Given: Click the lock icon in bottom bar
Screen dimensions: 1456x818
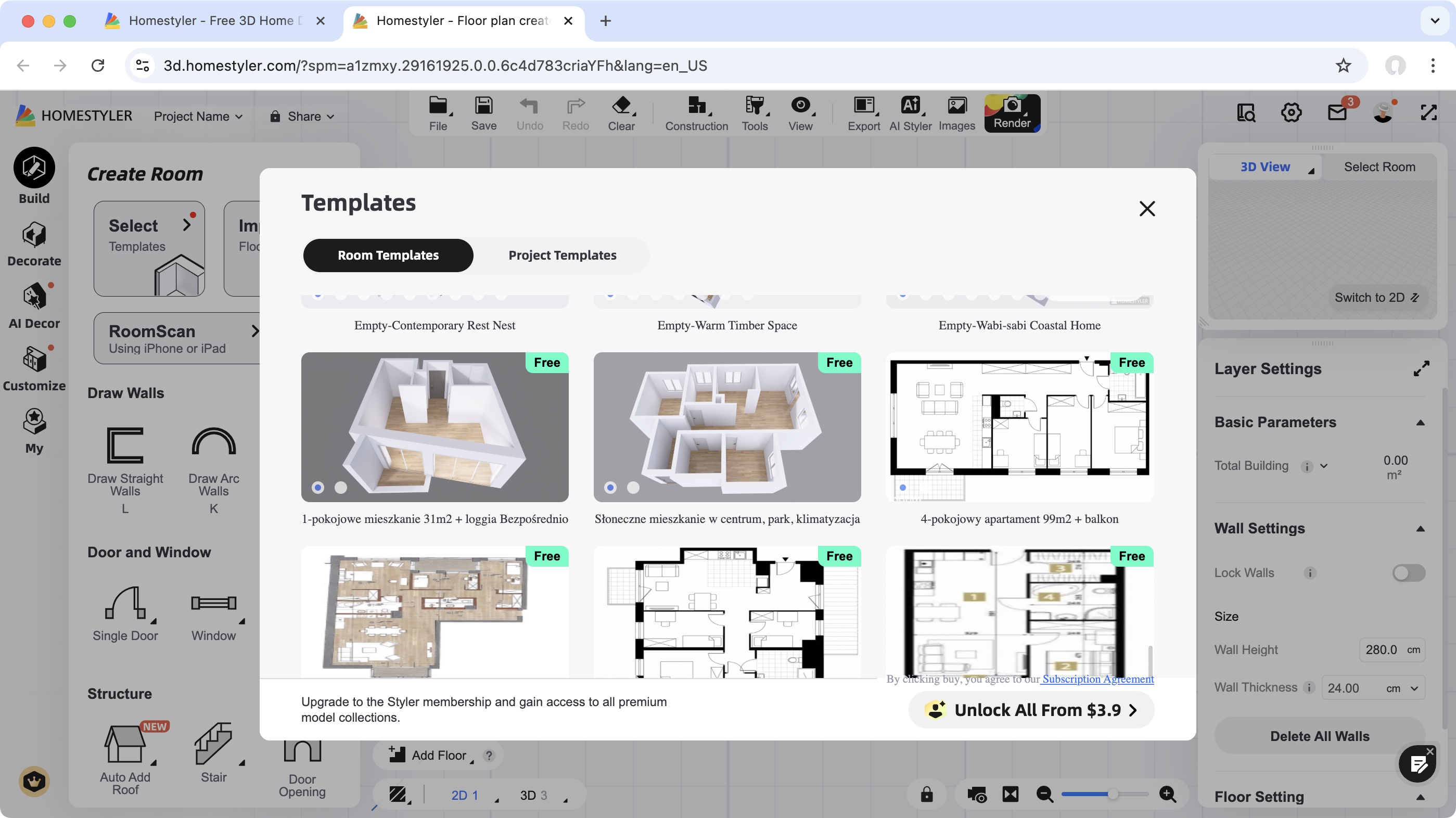Looking at the screenshot, I should coord(926,794).
